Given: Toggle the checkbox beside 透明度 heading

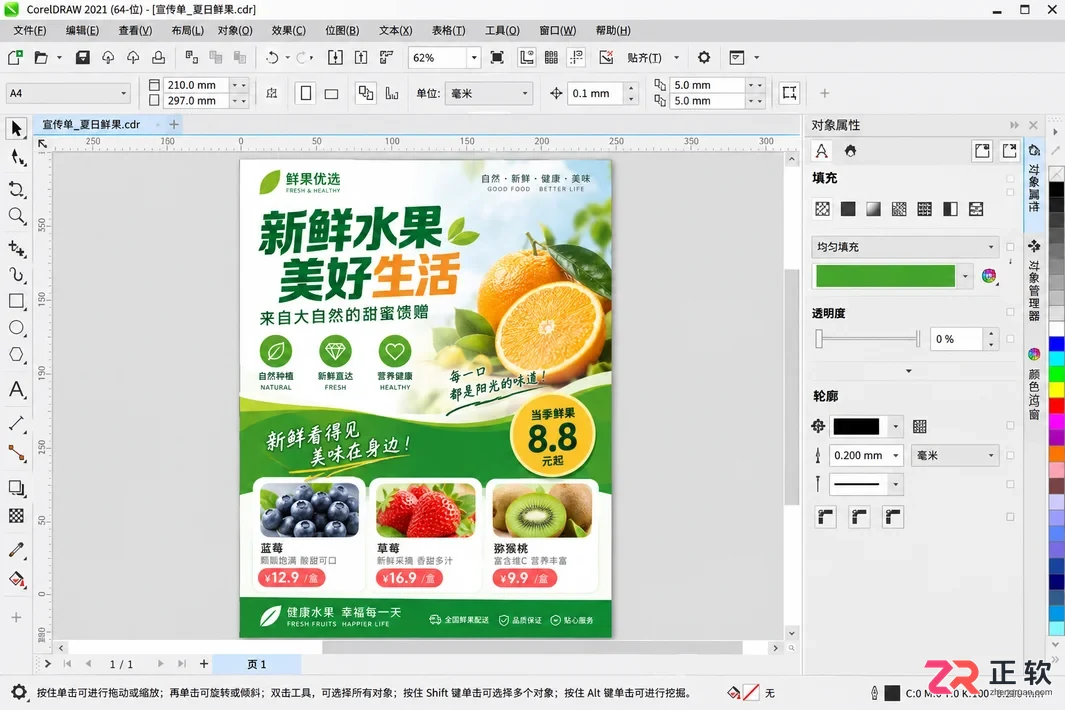Looking at the screenshot, I should [x=1010, y=312].
